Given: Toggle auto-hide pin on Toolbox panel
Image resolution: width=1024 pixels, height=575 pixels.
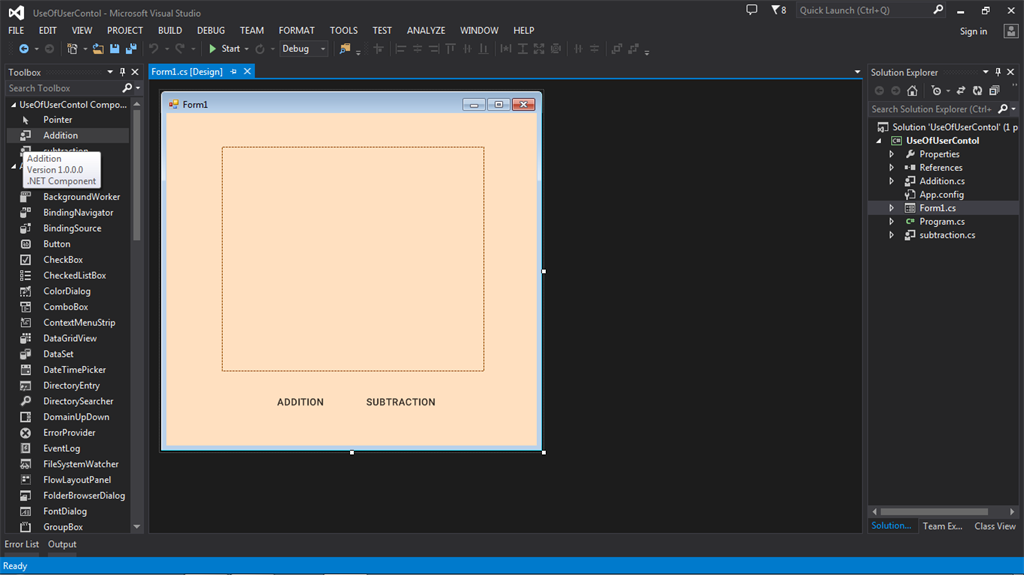Looking at the screenshot, I should click(123, 72).
